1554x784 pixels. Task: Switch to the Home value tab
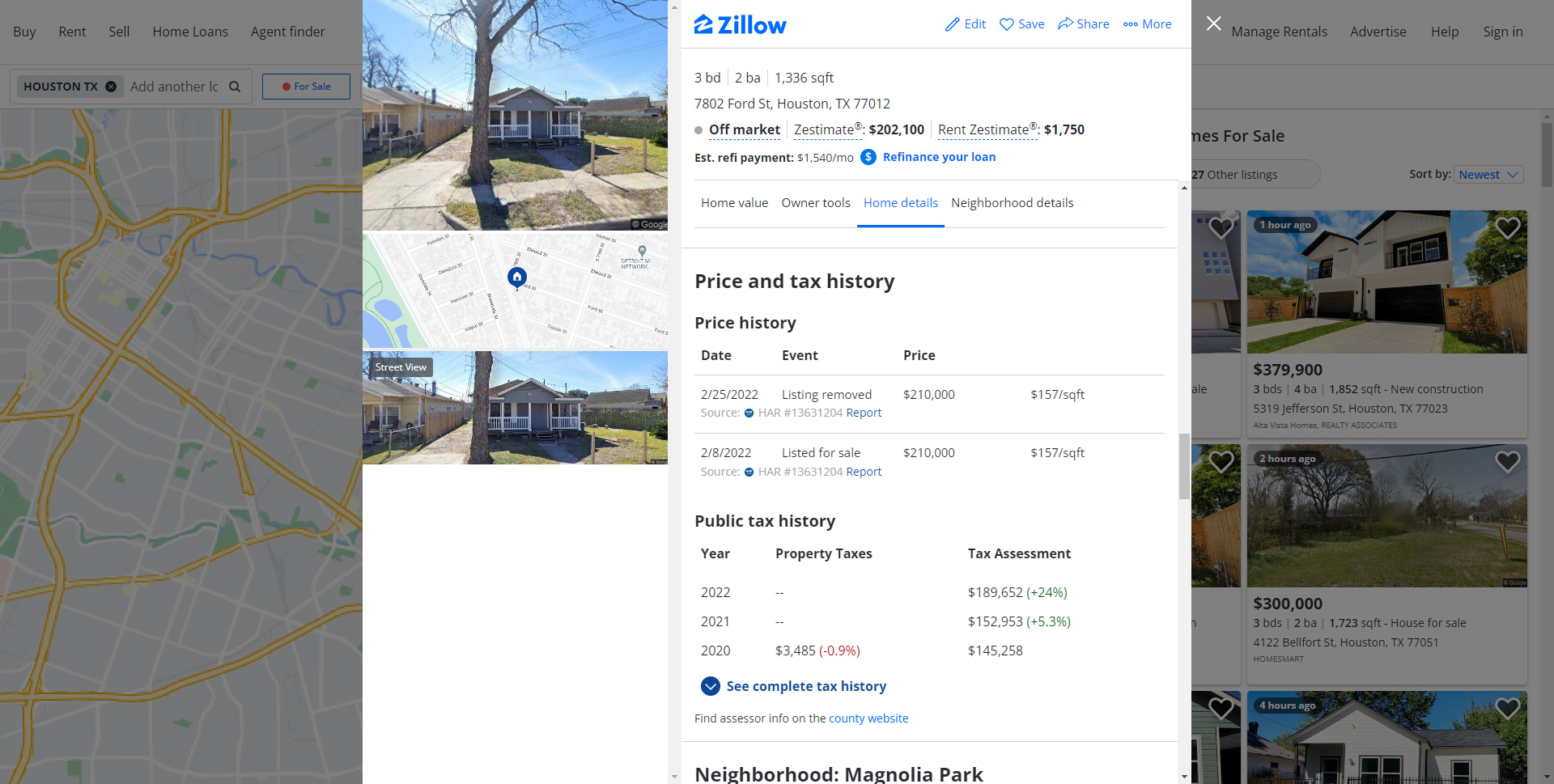734,203
